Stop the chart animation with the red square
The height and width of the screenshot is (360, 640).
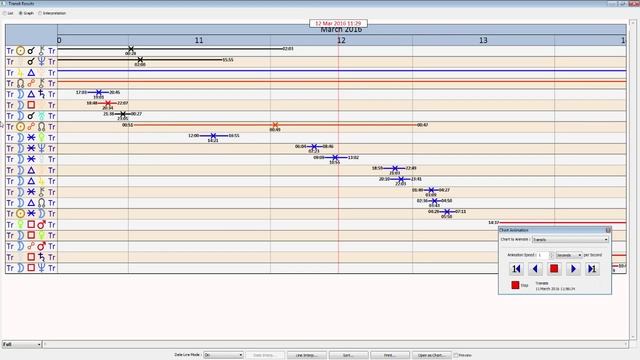pyautogui.click(x=554, y=269)
